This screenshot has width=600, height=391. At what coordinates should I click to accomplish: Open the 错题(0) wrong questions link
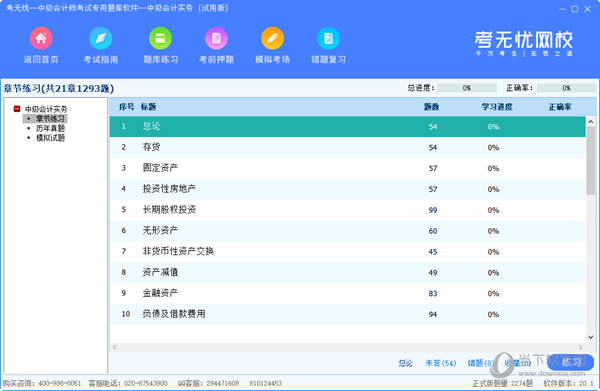(x=481, y=363)
